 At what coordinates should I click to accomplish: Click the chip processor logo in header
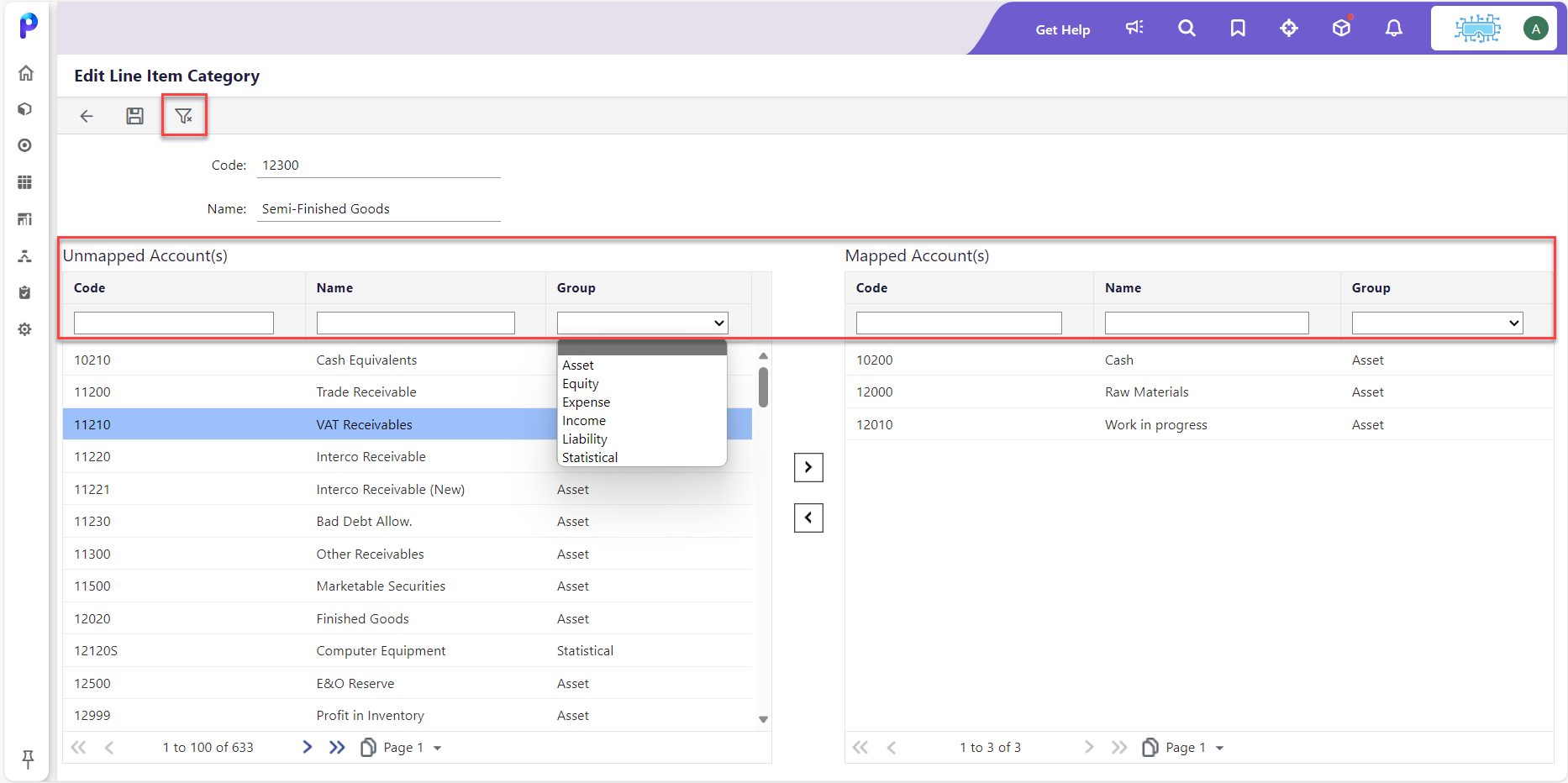point(1478,29)
